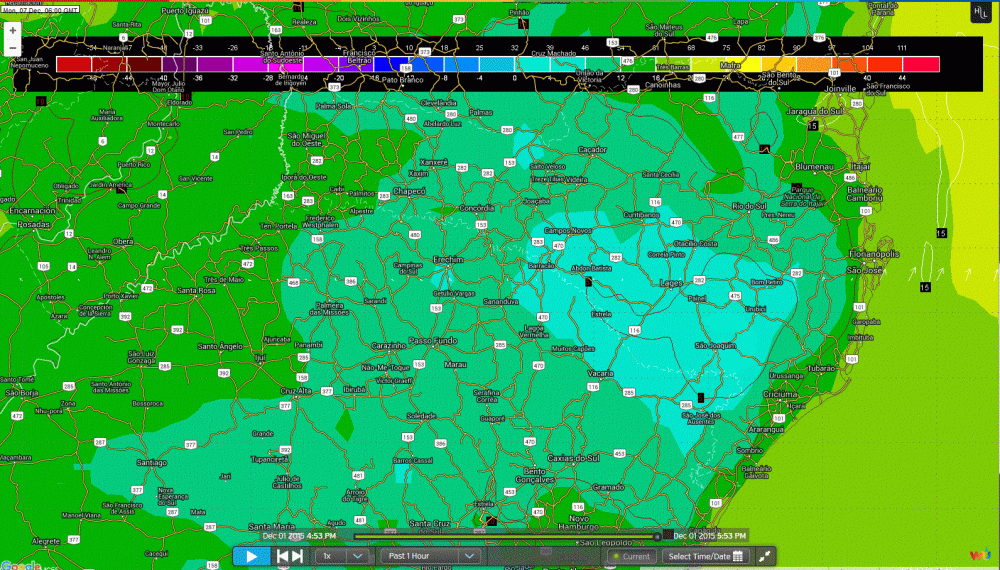Click the station marker near São José dos Ausentes

coord(701,397)
